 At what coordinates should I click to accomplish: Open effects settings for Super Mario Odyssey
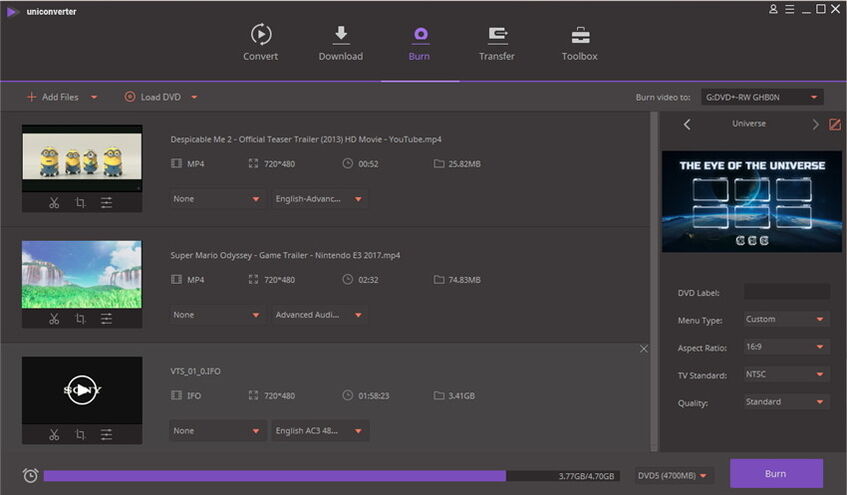coord(106,319)
